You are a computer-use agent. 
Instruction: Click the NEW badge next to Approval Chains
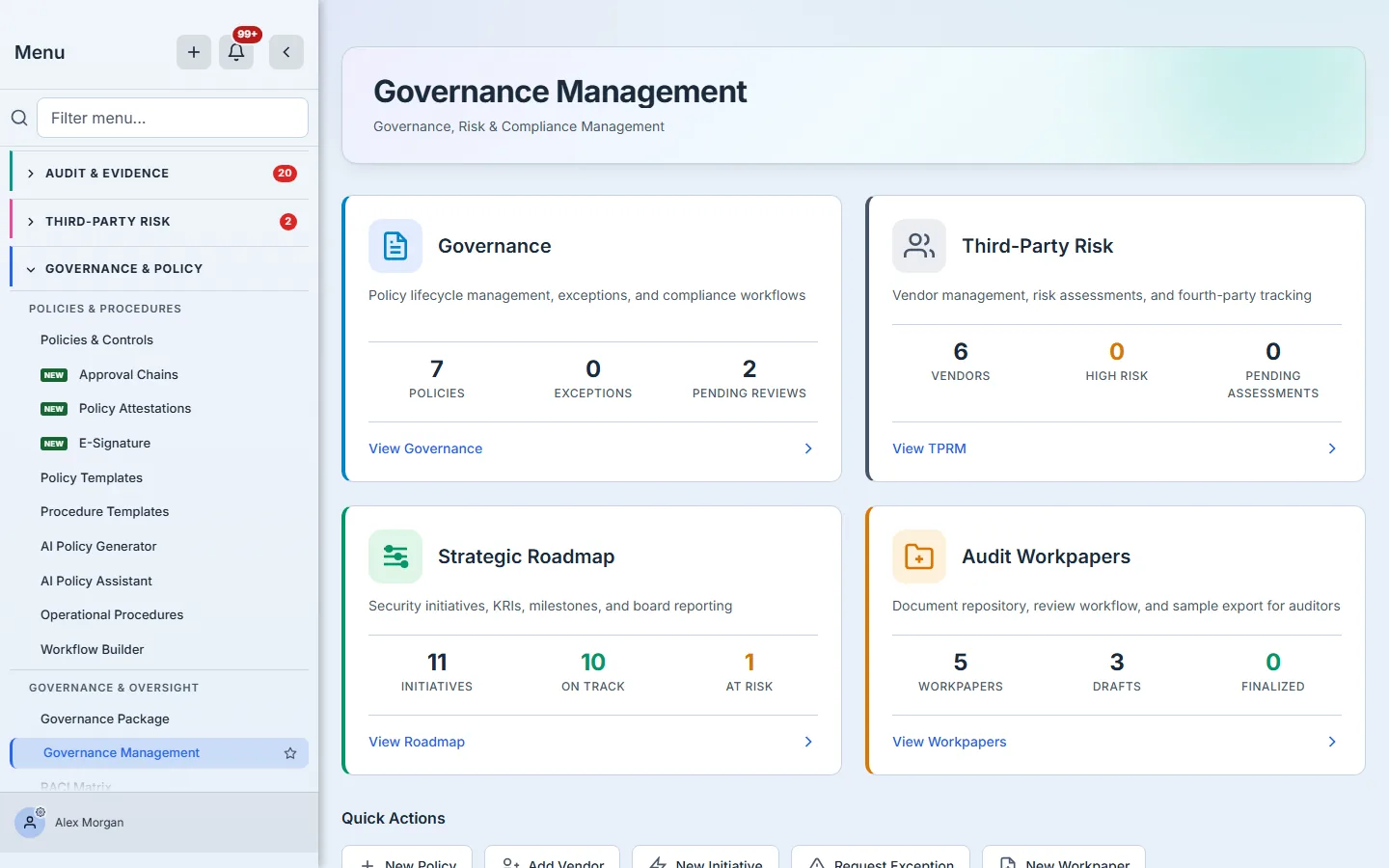point(54,375)
